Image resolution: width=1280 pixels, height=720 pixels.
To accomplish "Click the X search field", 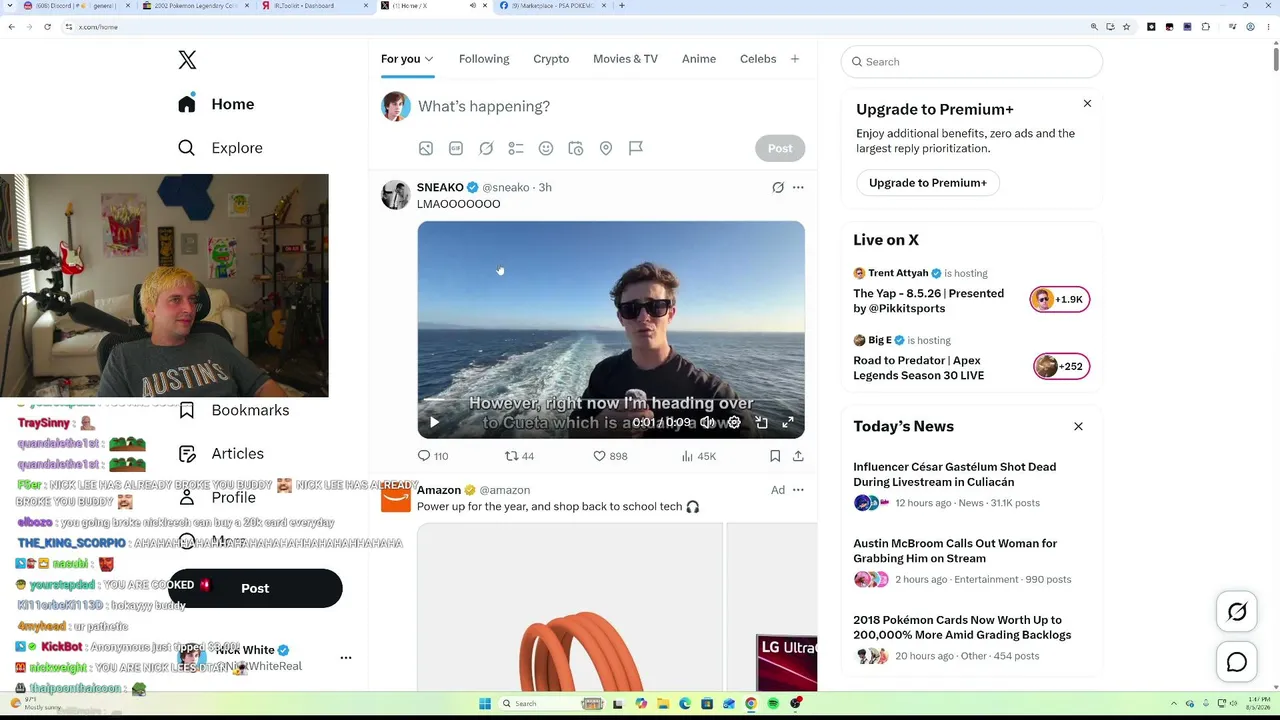I will click(x=972, y=62).
